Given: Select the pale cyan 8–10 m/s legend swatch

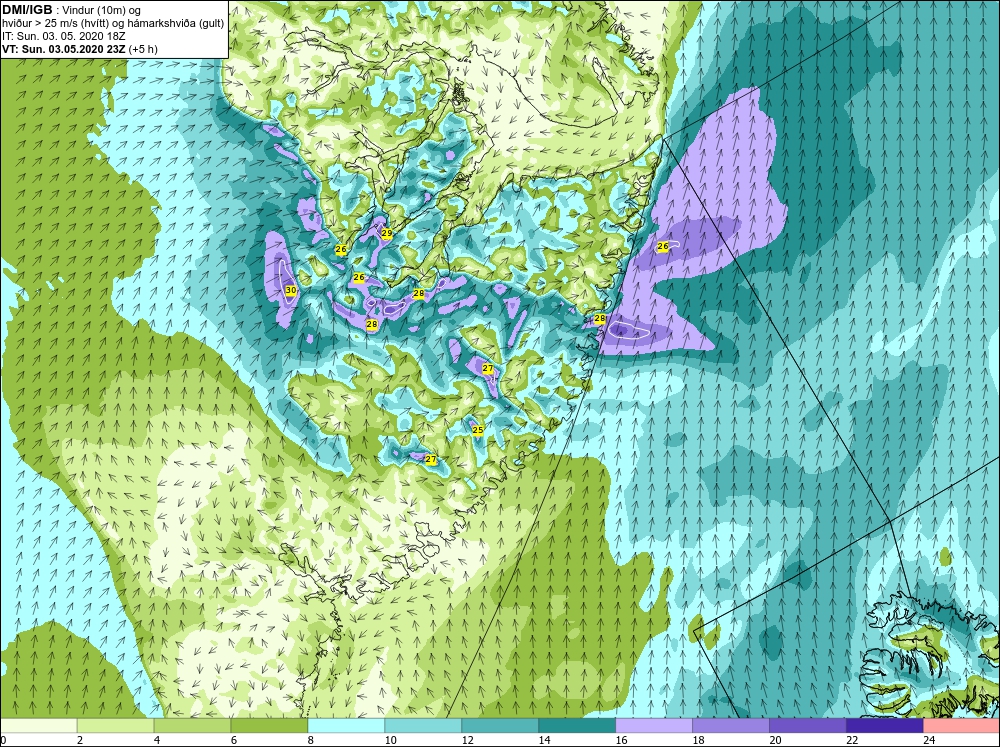Looking at the screenshot, I should point(346,725).
